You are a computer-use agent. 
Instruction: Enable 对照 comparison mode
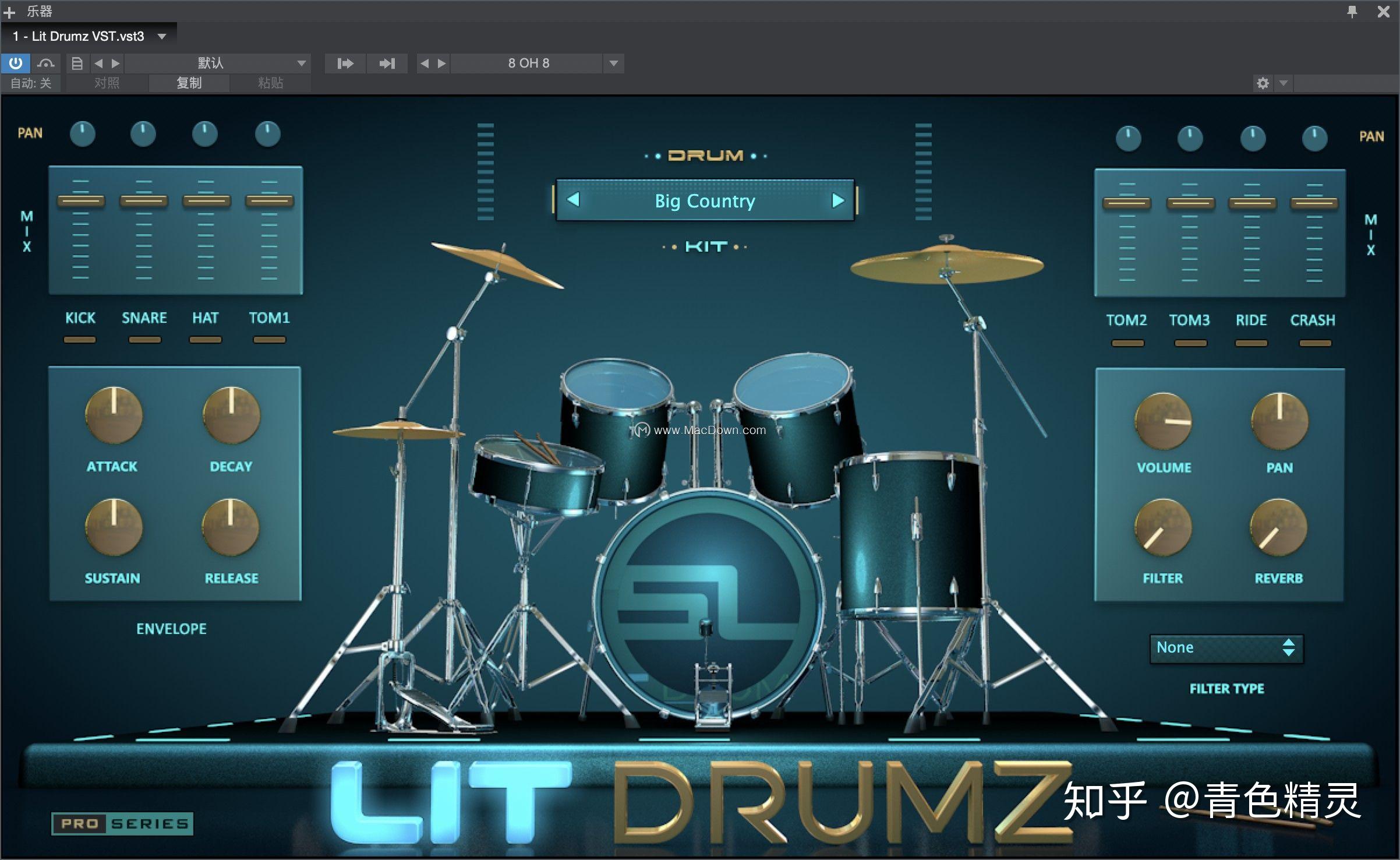click(108, 83)
